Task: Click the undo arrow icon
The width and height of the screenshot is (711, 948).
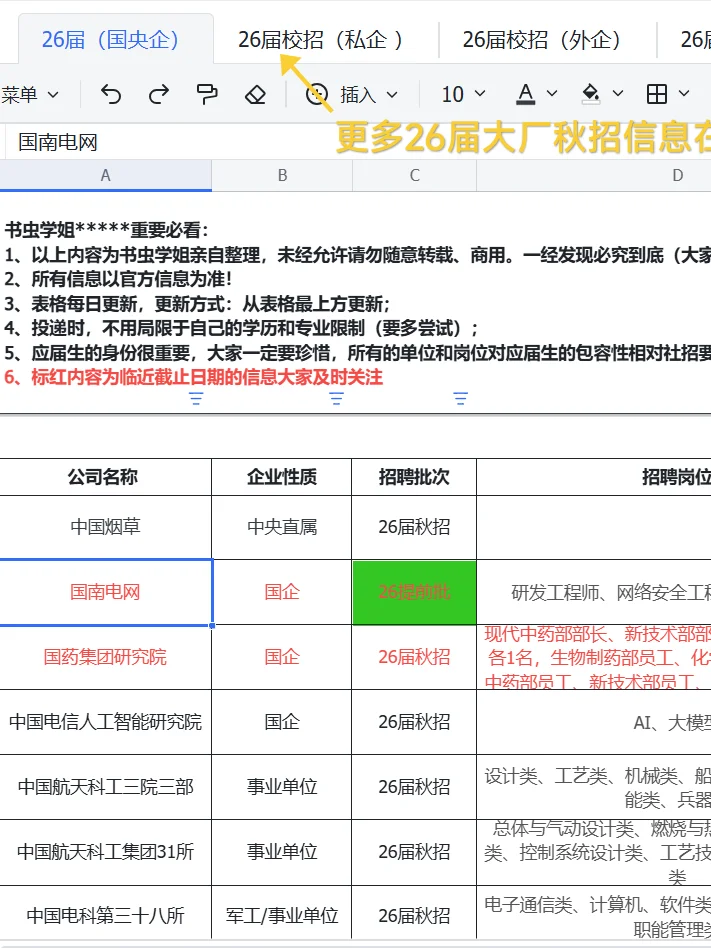Action: click(111, 94)
